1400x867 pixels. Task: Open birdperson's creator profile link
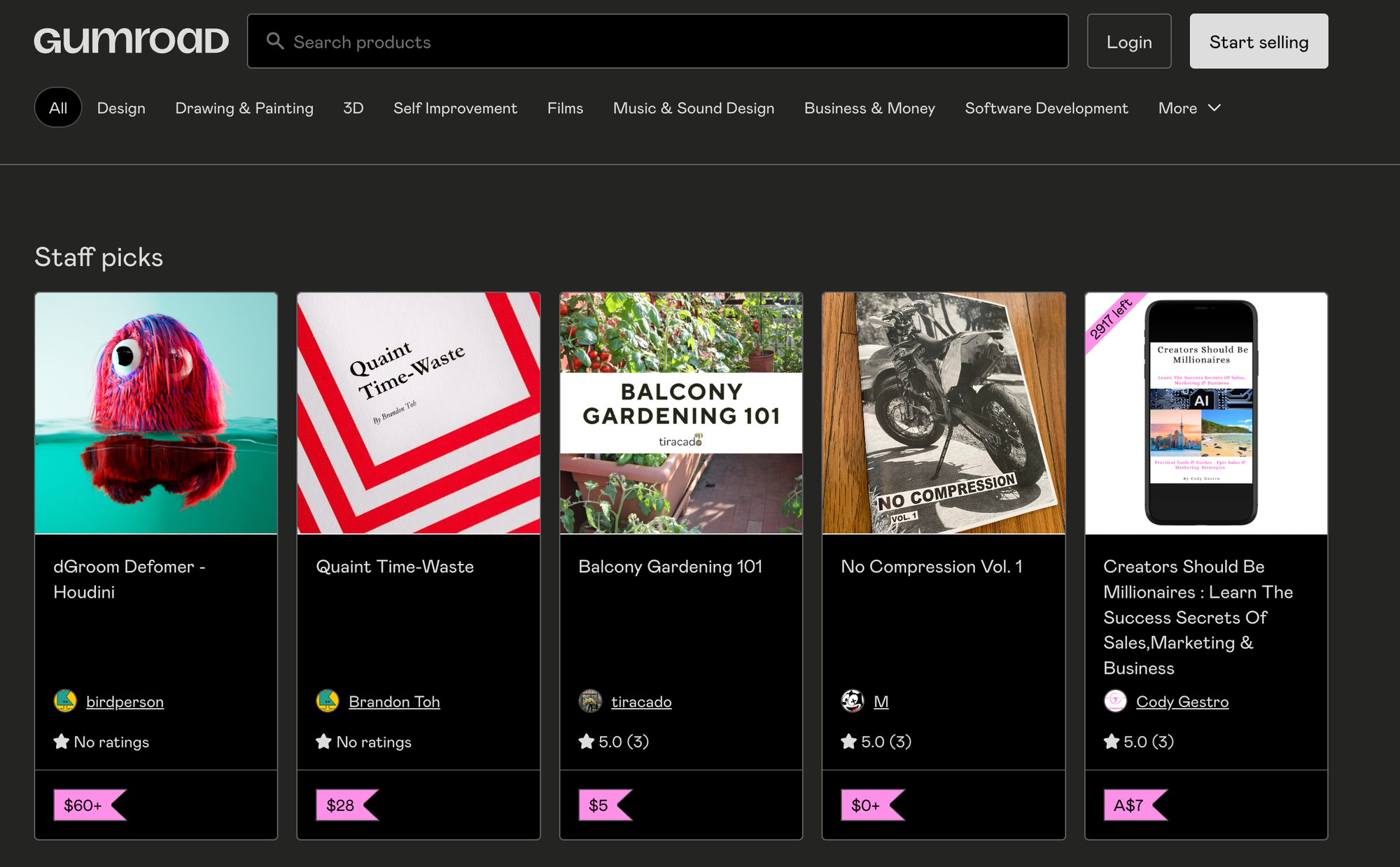click(124, 701)
